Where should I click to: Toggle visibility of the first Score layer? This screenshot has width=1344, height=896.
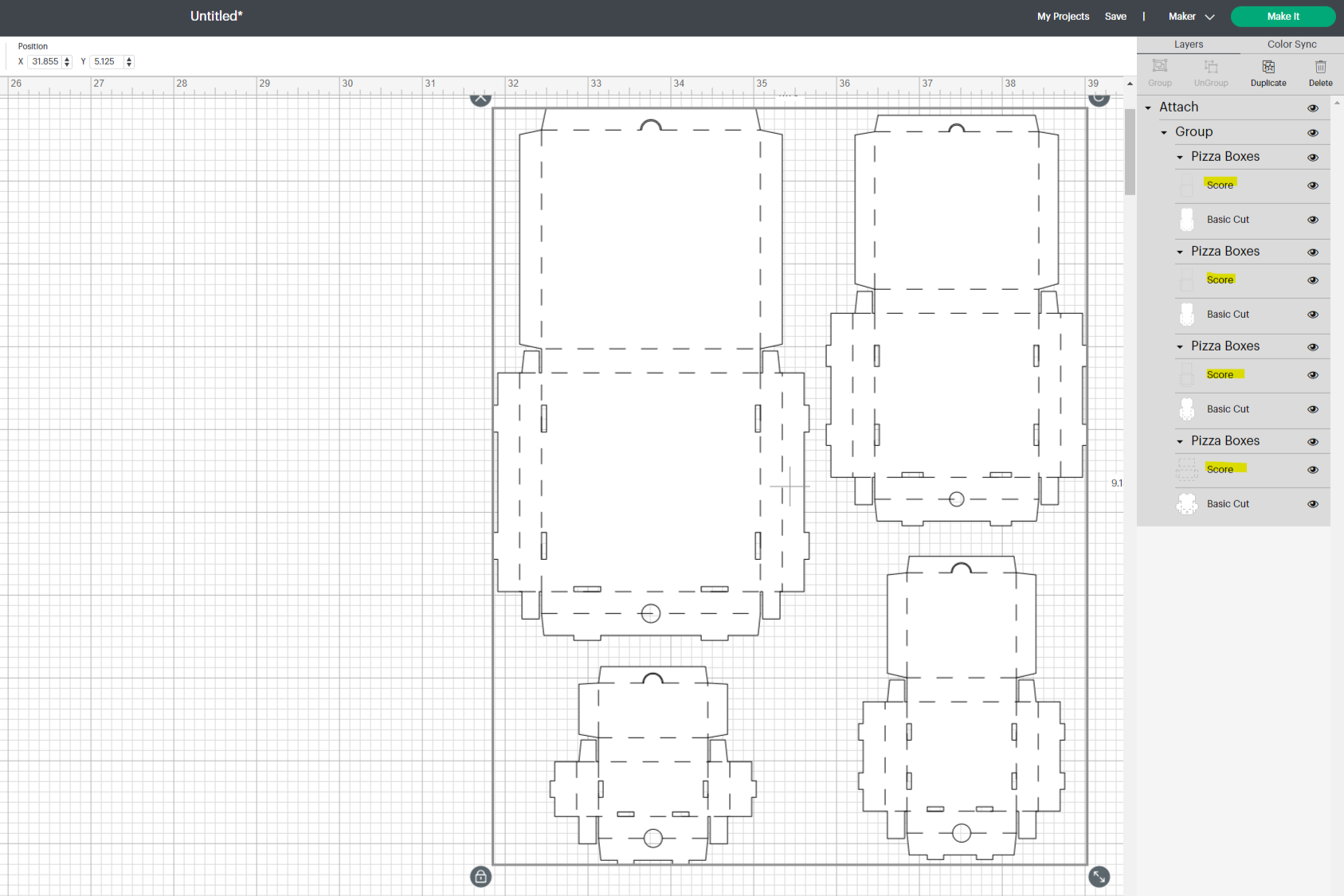(1312, 185)
